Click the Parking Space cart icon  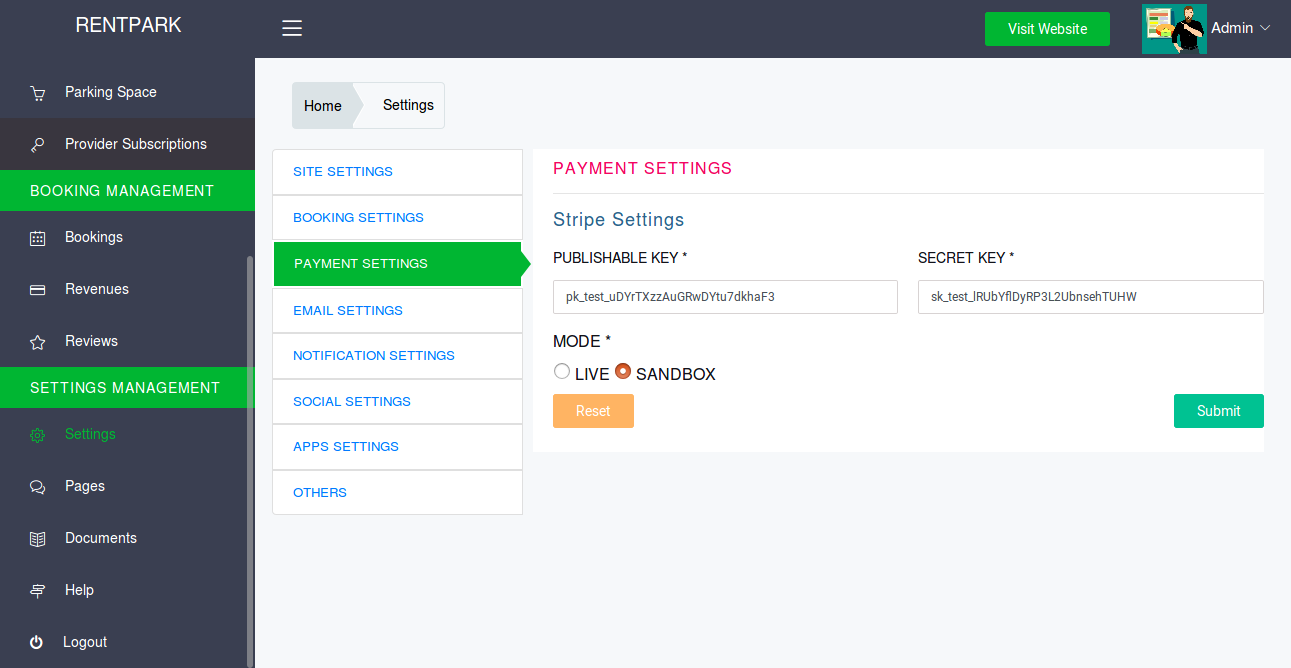(38, 93)
